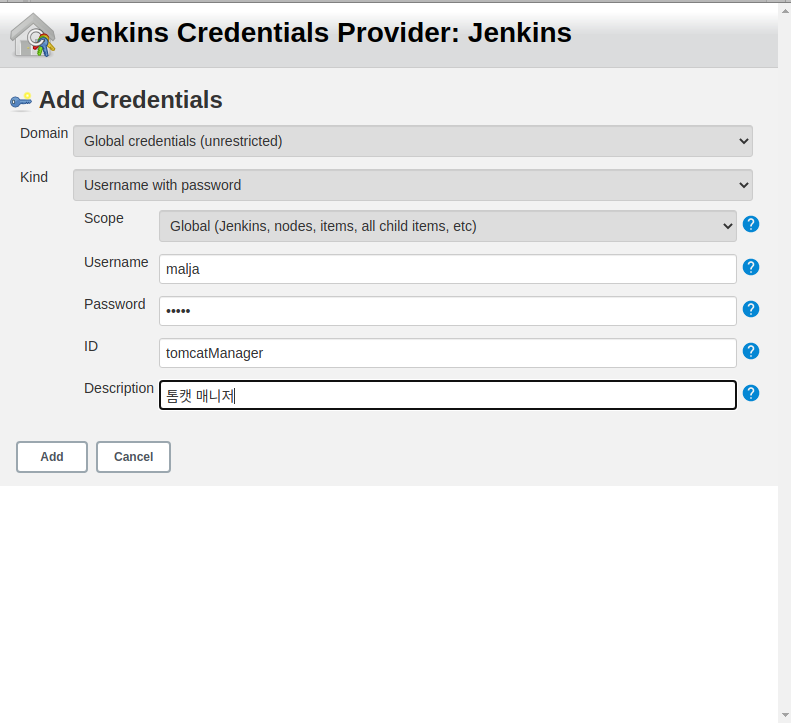The width and height of the screenshot is (791, 723).
Task: Click the Description label
Action: coord(119,388)
